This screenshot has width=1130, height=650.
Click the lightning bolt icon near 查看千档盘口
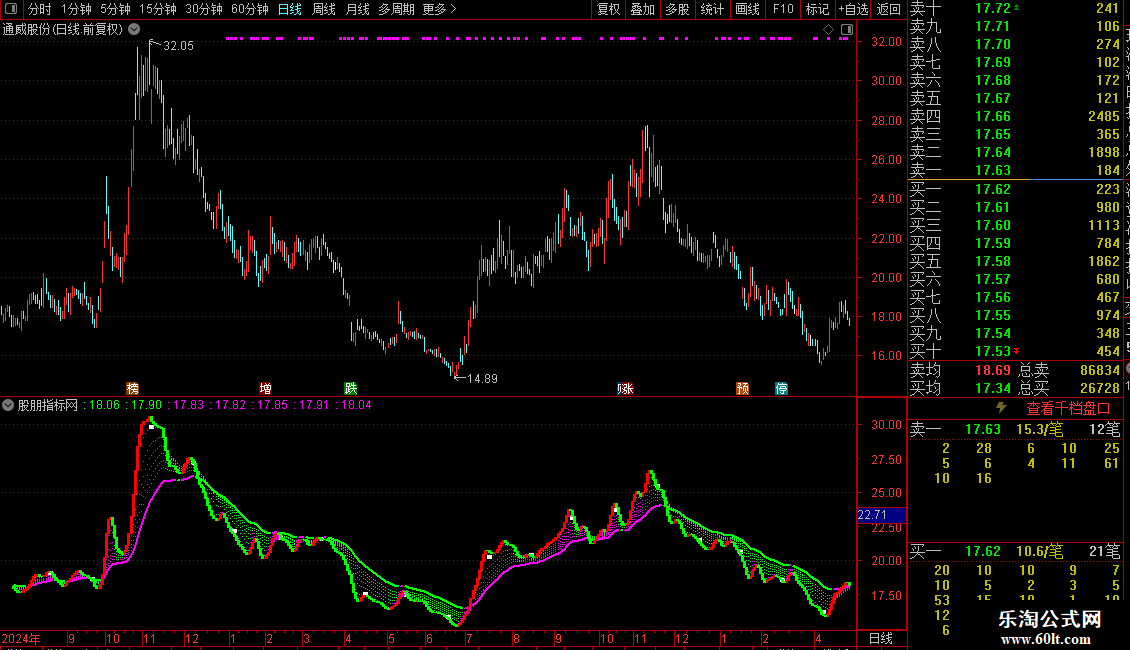(x=1001, y=408)
